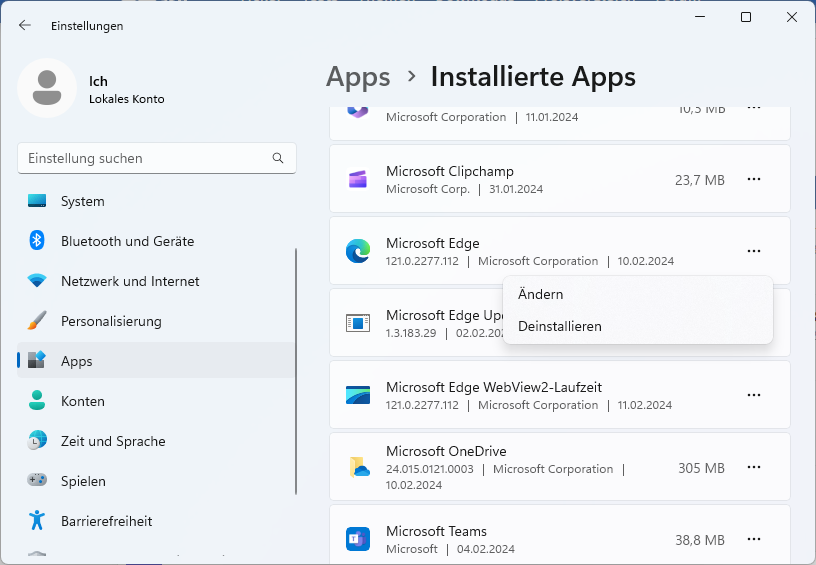Go to Apps breadcrumb link
The width and height of the screenshot is (816, 565).
358,77
